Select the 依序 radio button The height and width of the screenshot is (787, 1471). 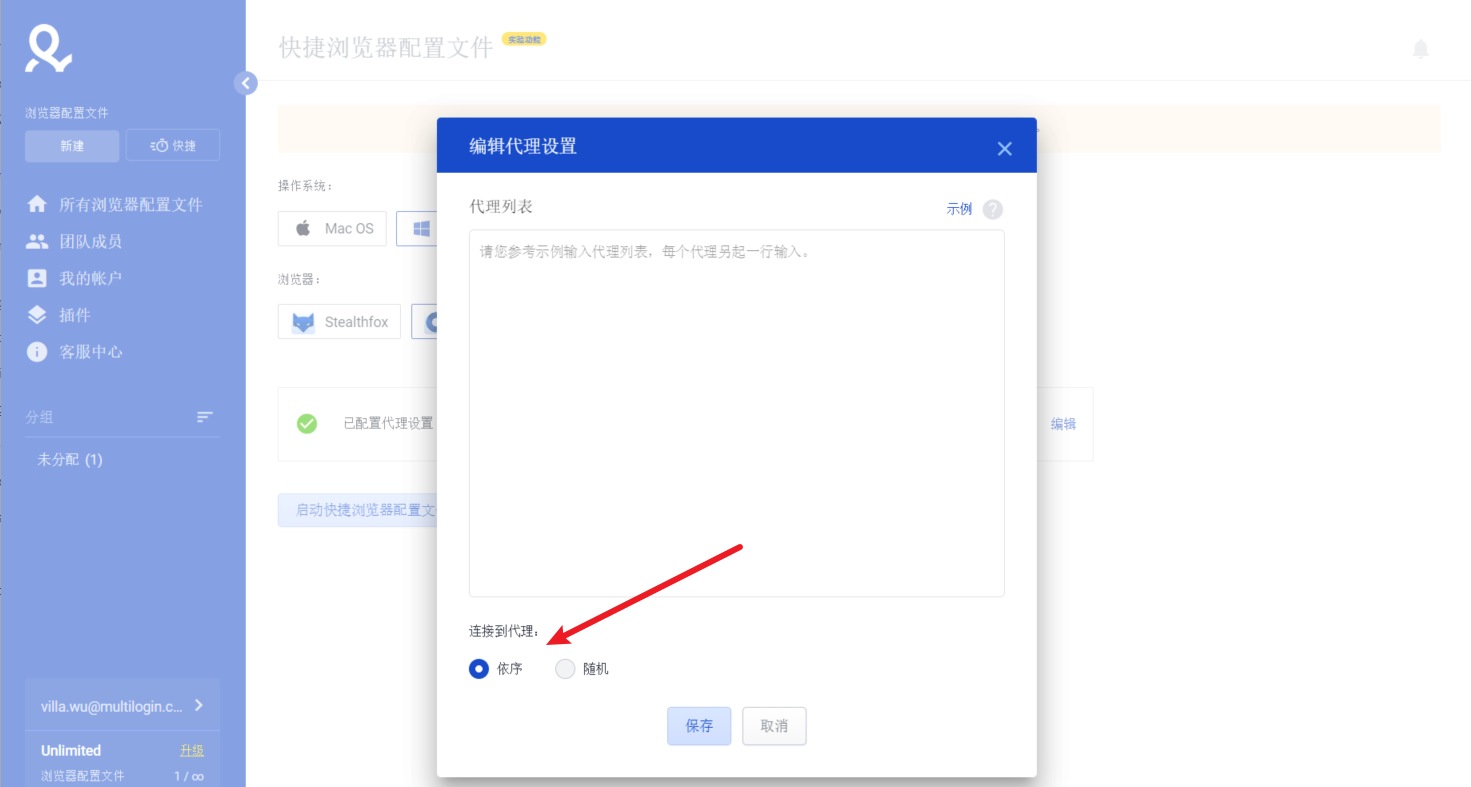tap(479, 669)
